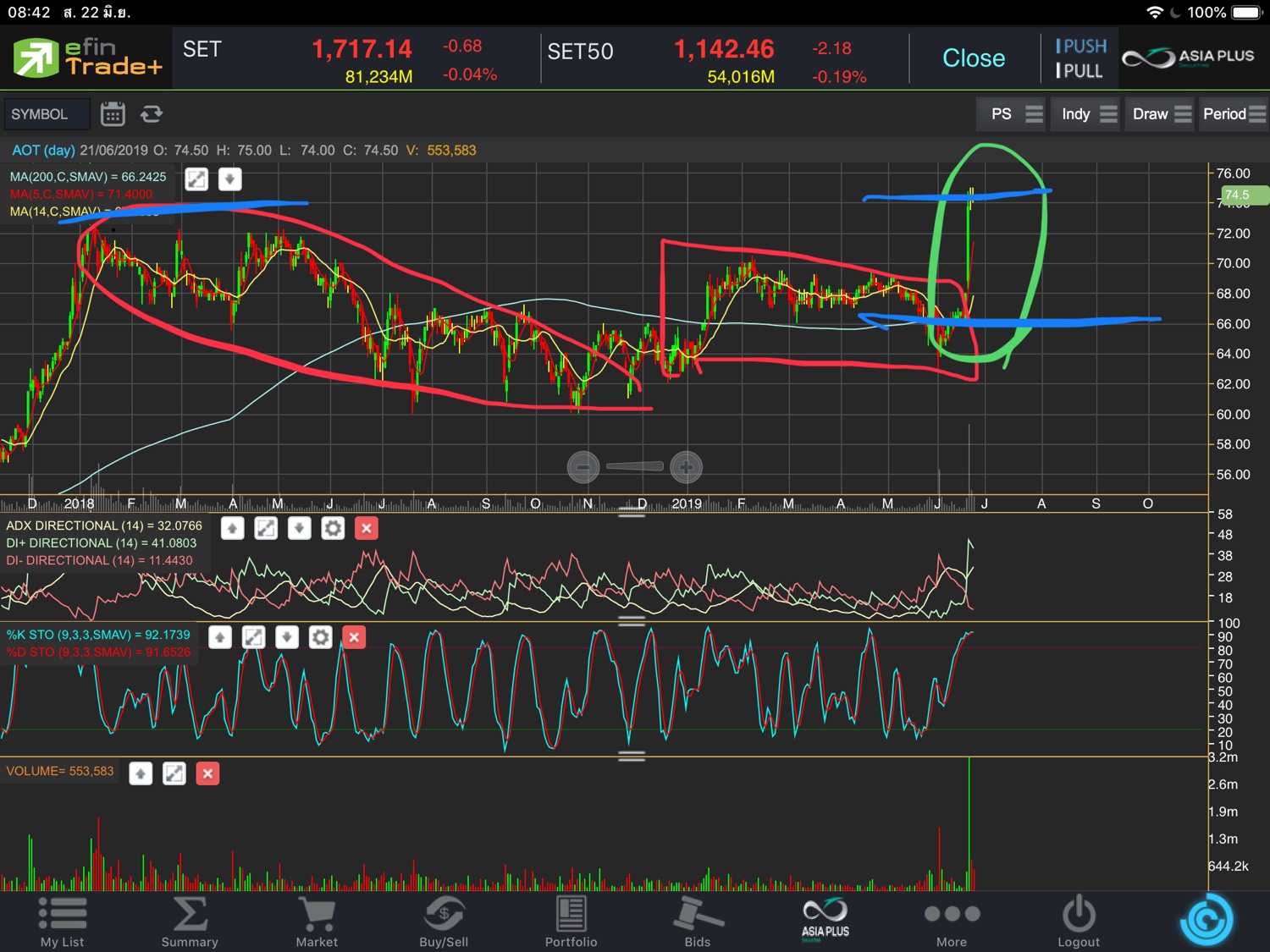Switch to the Buy/Sell tab

click(444, 922)
